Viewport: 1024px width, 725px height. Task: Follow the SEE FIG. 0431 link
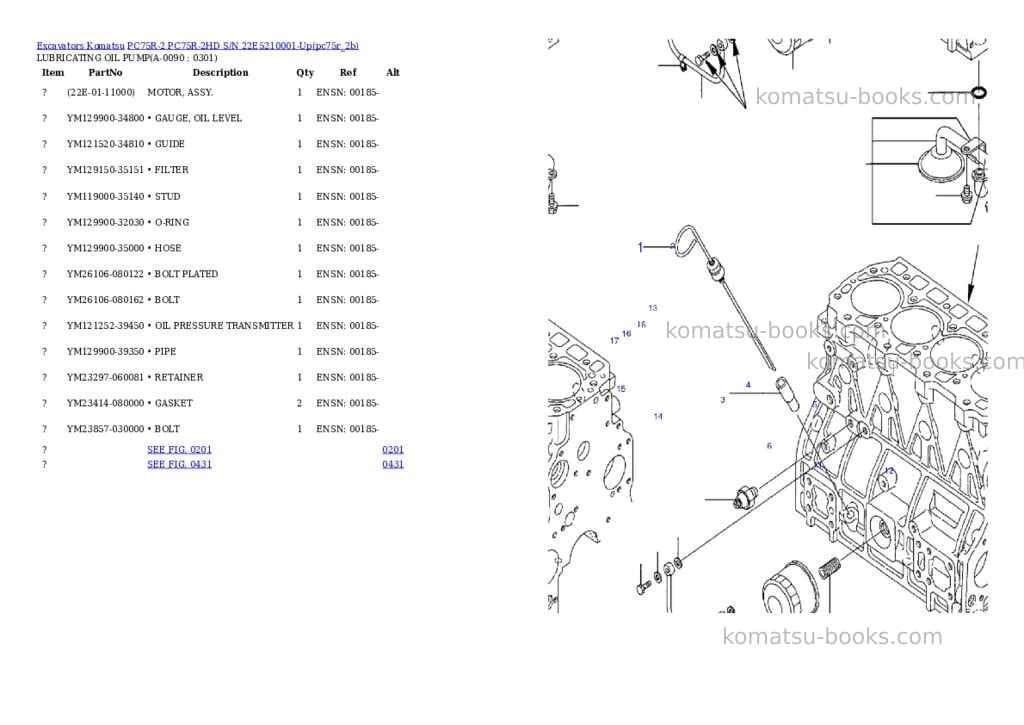180,464
